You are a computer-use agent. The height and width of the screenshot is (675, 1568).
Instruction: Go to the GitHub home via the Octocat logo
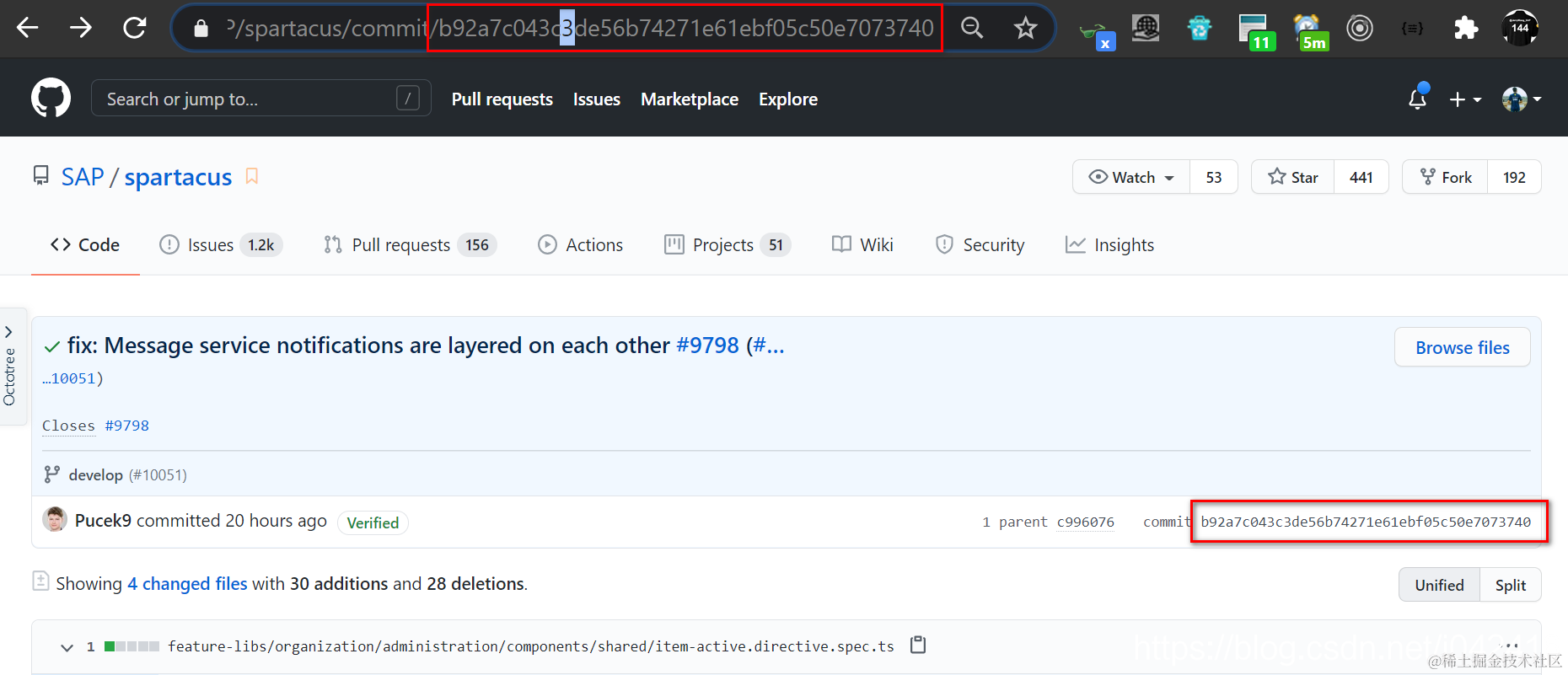click(51, 98)
